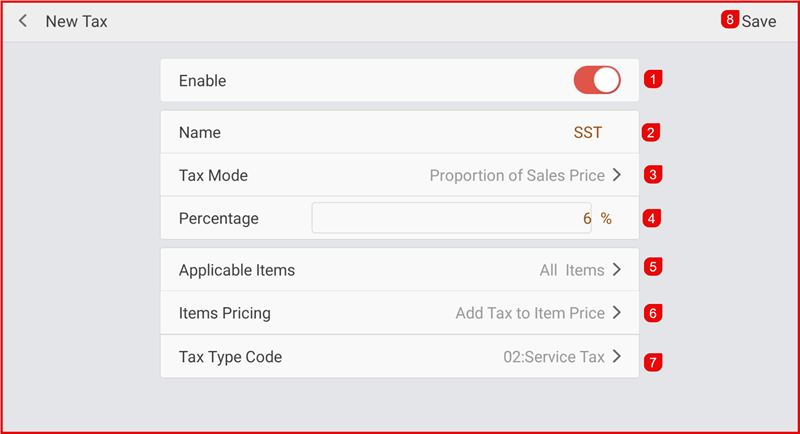
Task: Toggle the Enable switch off
Action: [597, 81]
